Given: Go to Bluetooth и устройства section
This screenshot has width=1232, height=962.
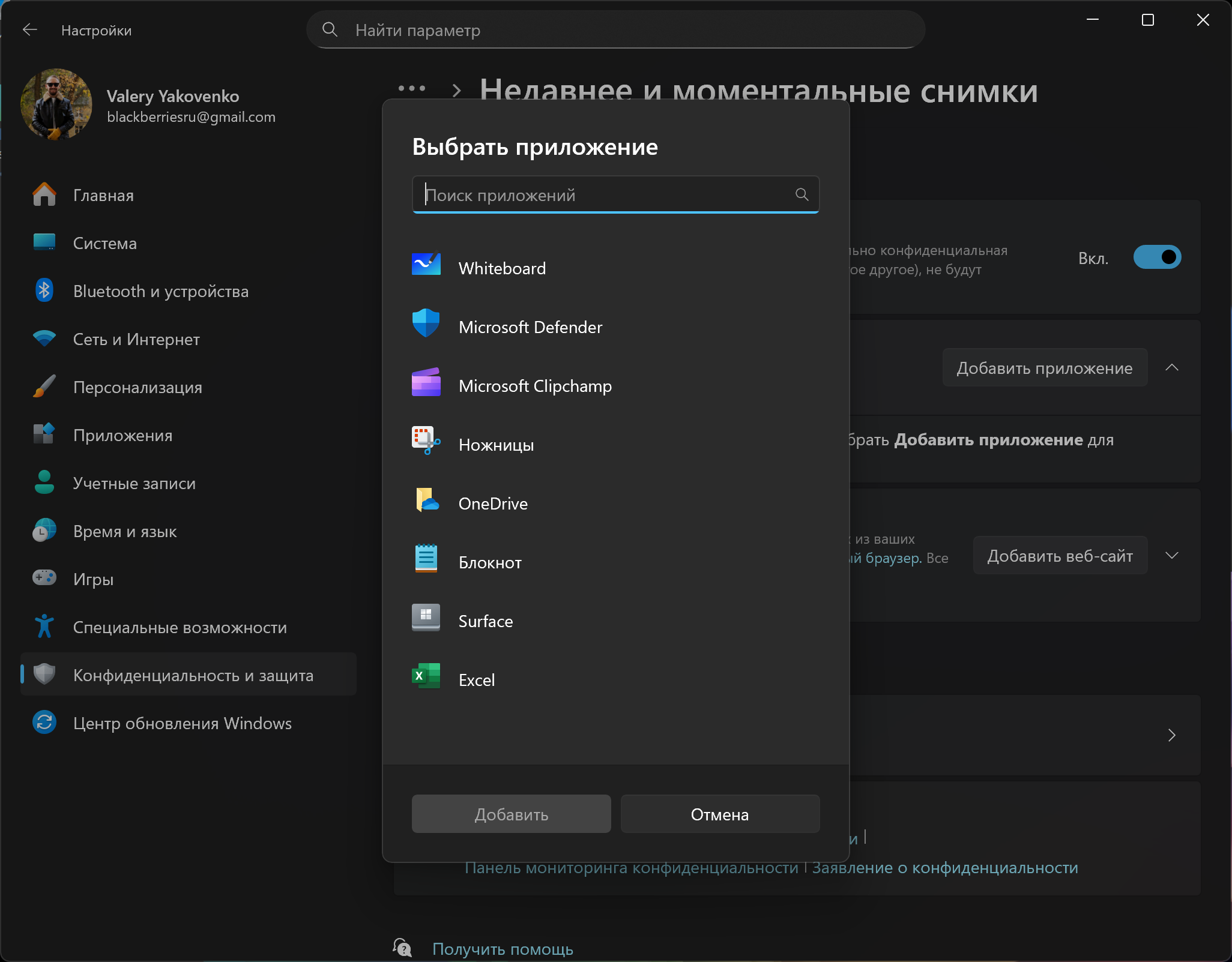Looking at the screenshot, I should [160, 292].
